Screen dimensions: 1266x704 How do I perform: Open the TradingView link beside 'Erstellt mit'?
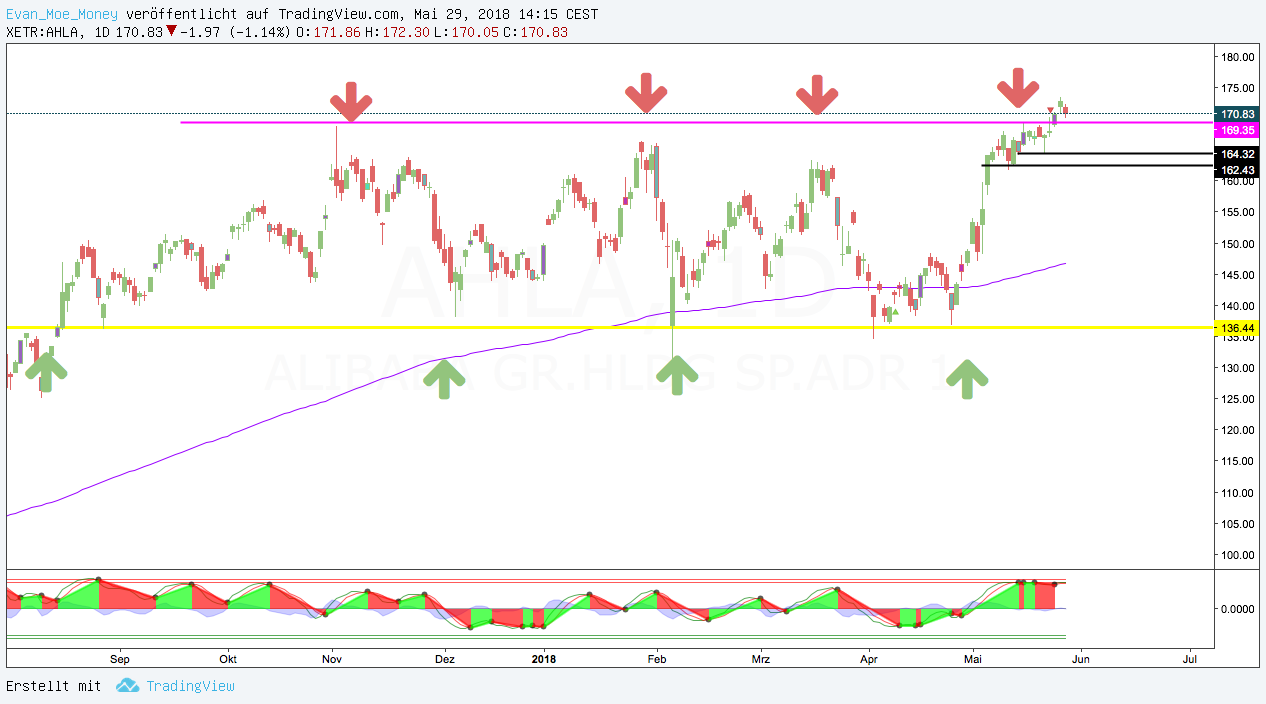190,686
